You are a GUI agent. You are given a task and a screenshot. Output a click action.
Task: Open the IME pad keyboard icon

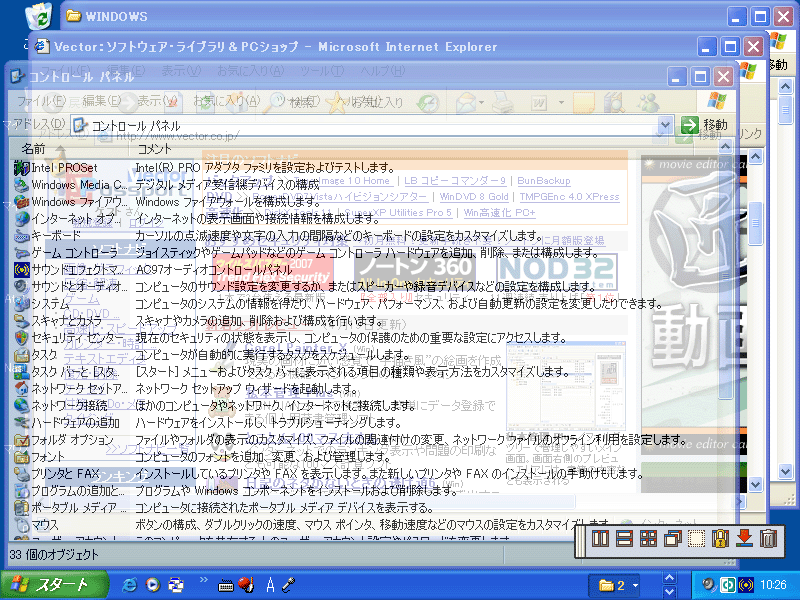(226, 586)
